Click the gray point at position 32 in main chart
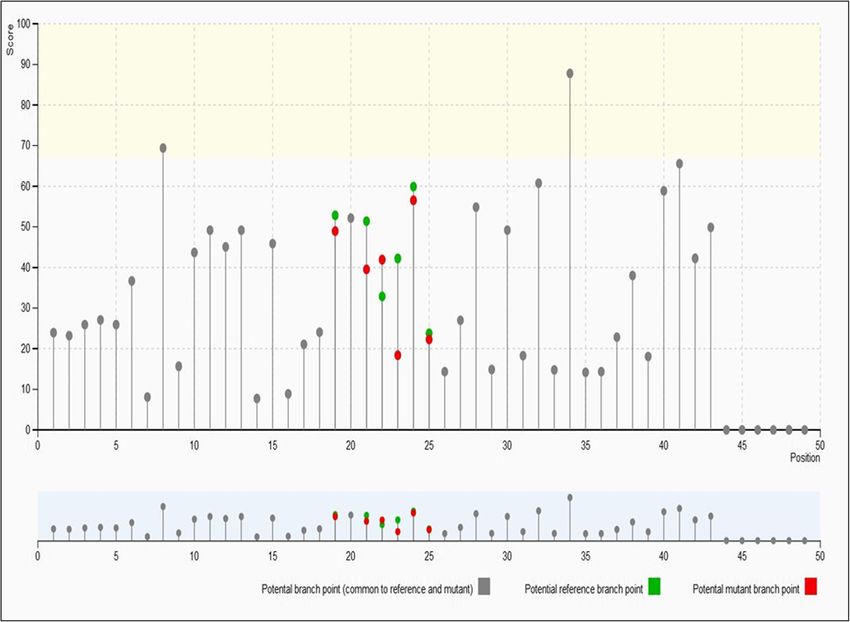 pyautogui.click(x=538, y=183)
